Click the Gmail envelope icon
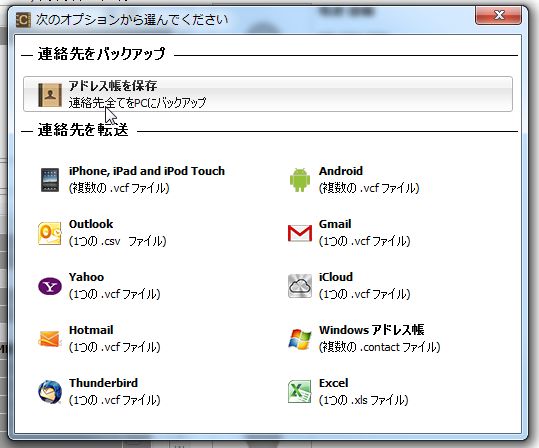 click(300, 233)
